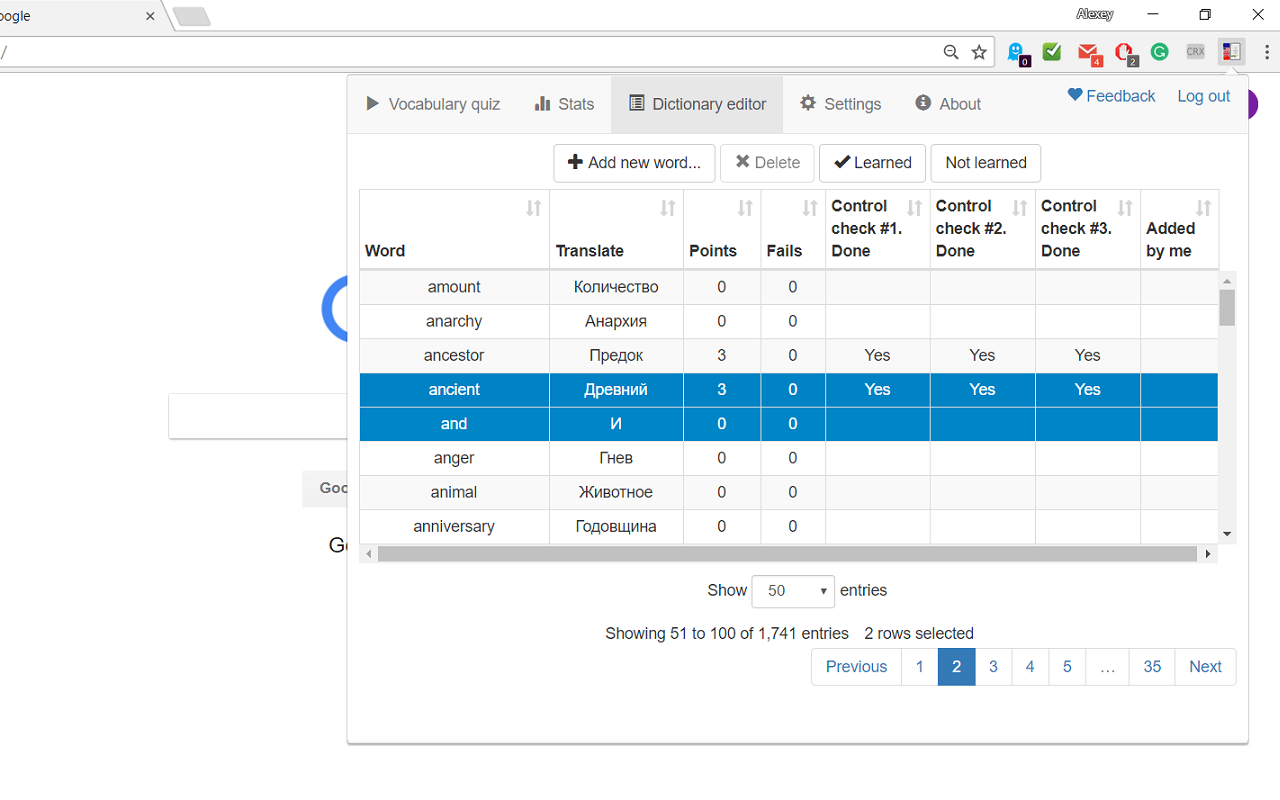Open the Stats tab
Image resolution: width=1280 pixels, height=800 pixels.
click(564, 104)
